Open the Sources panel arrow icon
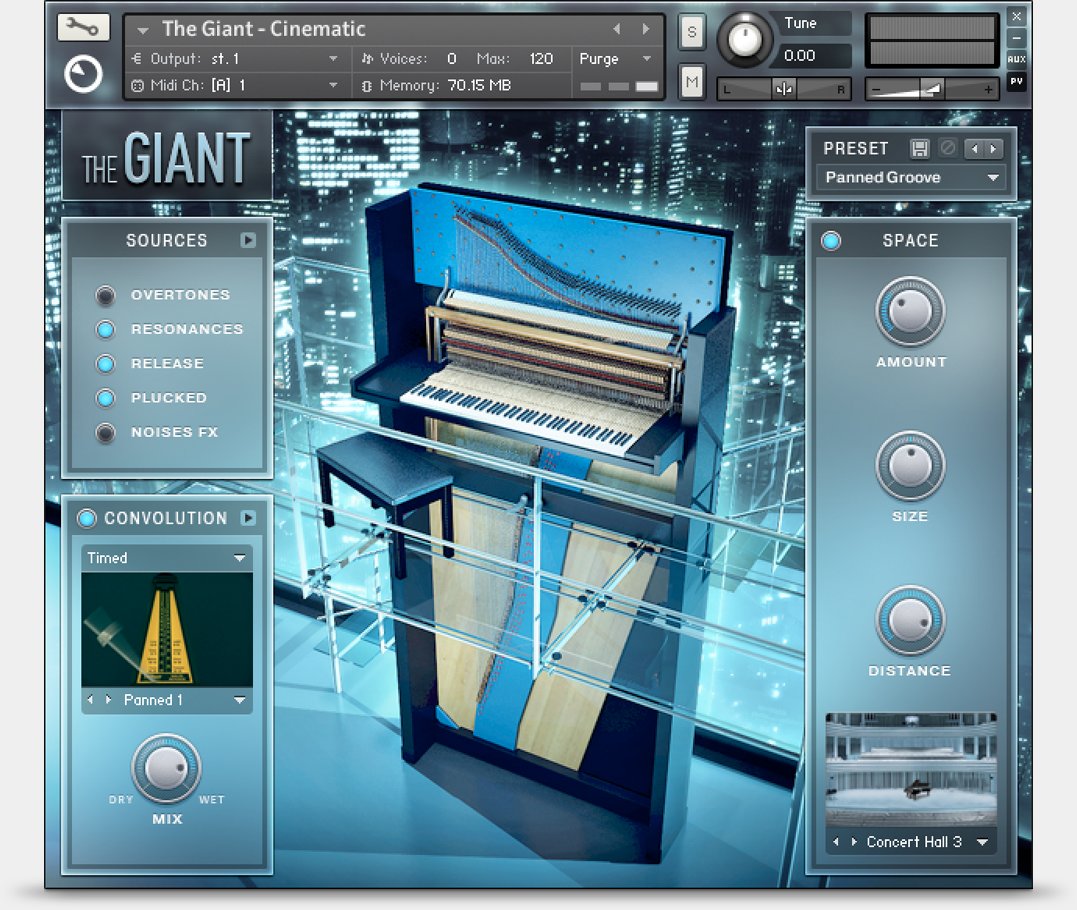Viewport: 1077px width, 910px height. pos(248,240)
